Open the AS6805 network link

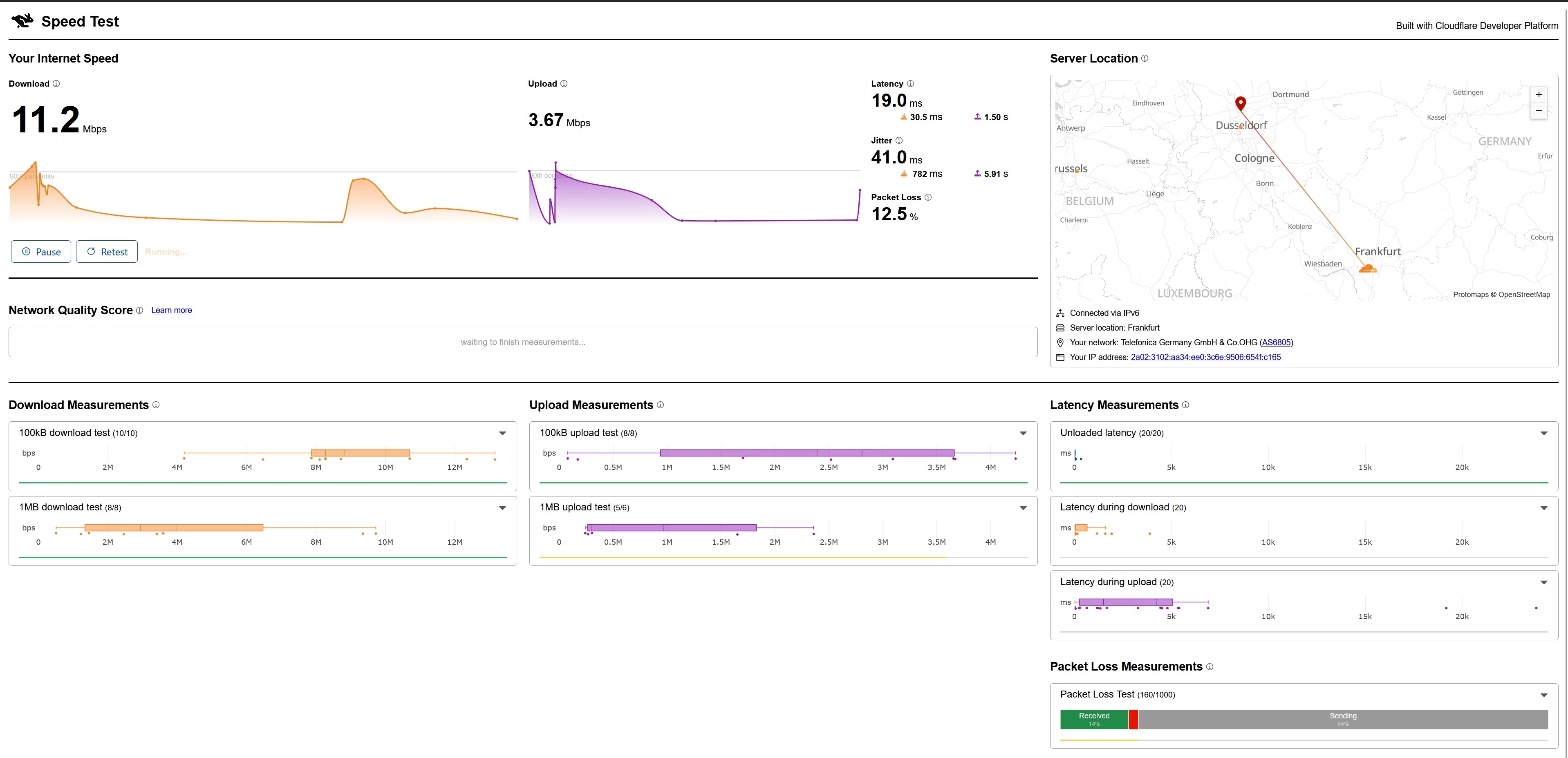coord(1276,342)
